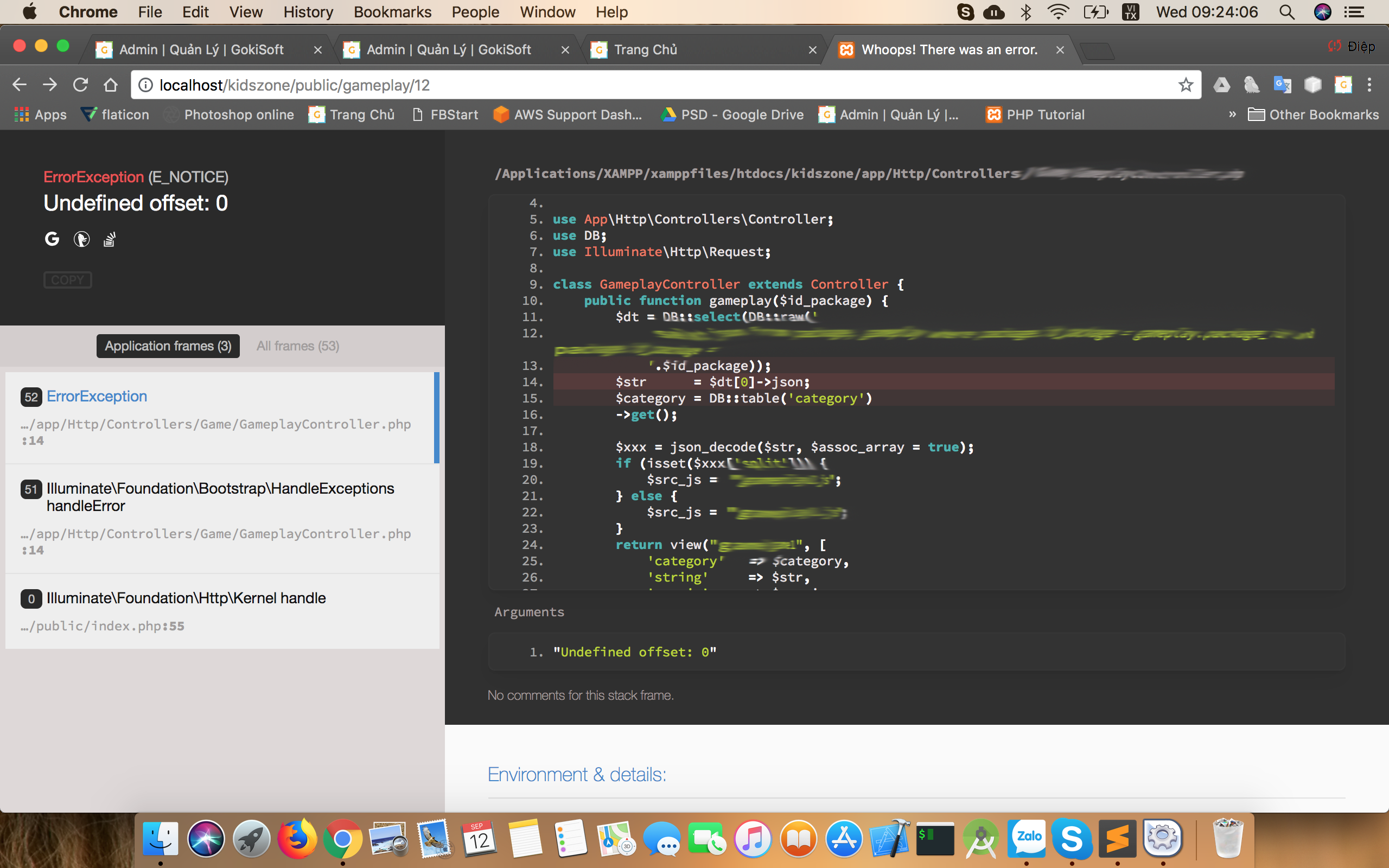Open Sublime Text from the dock
Viewport: 1389px width, 868px height.
click(x=1117, y=839)
